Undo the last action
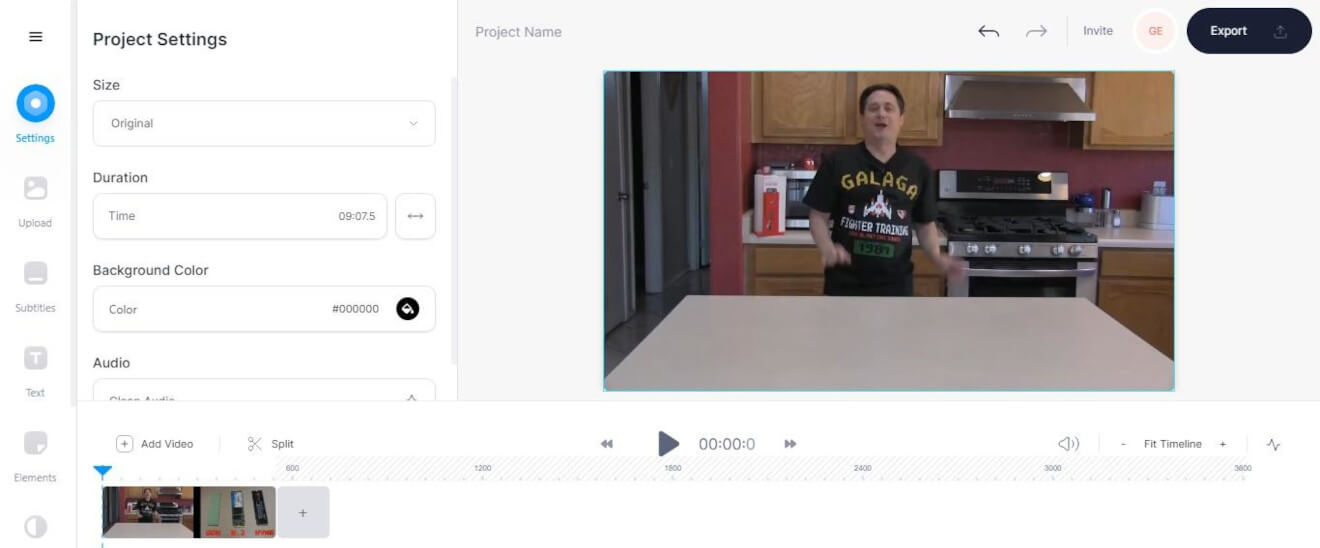 988,31
